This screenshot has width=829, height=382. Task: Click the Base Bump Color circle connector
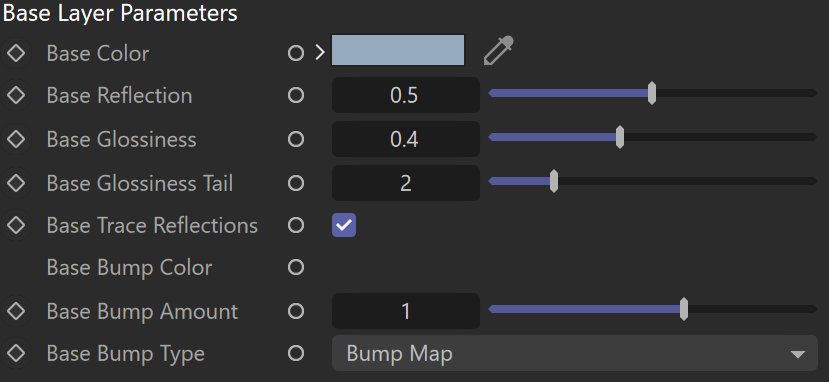pos(296,267)
